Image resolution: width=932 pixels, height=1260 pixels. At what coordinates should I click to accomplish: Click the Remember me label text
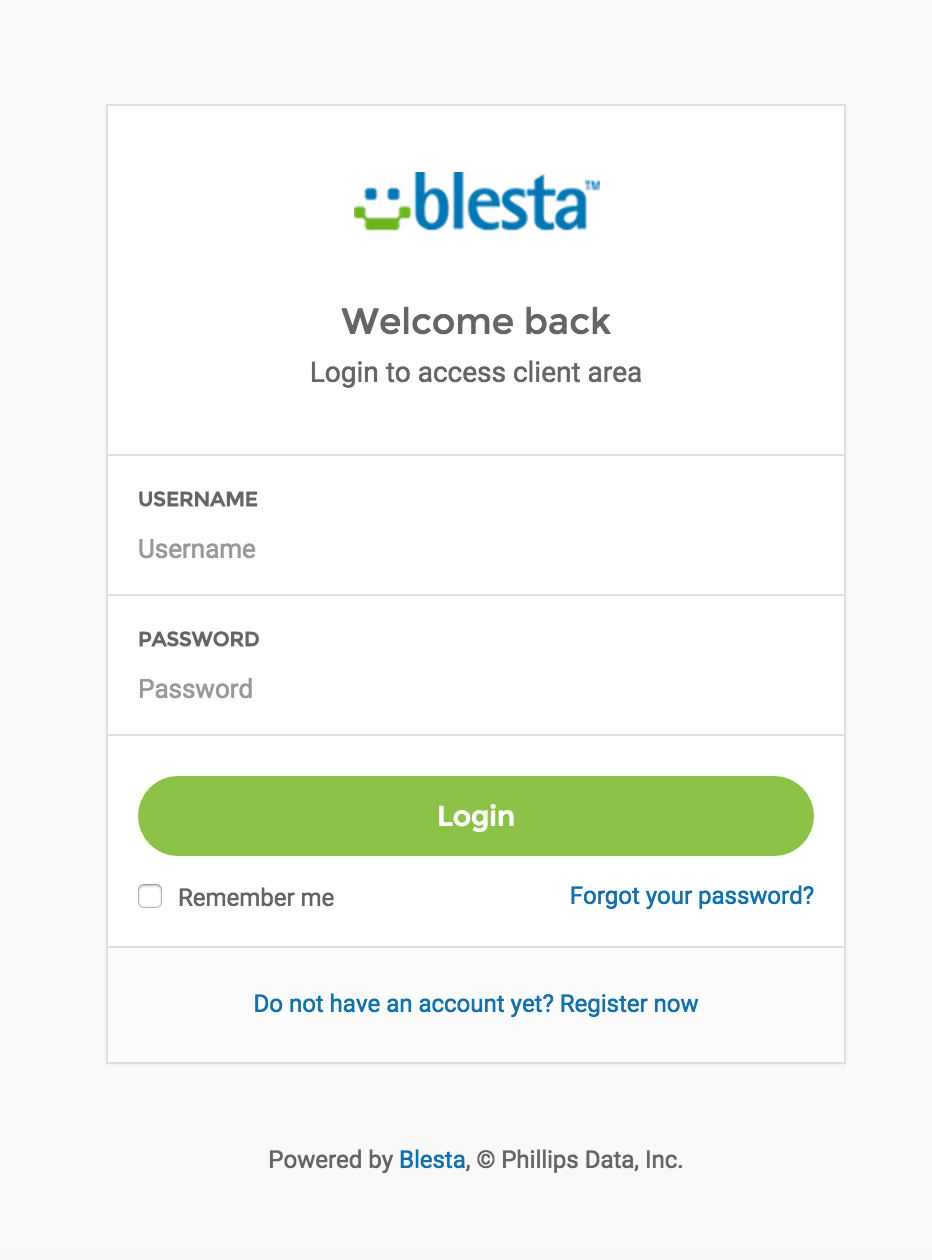point(256,898)
